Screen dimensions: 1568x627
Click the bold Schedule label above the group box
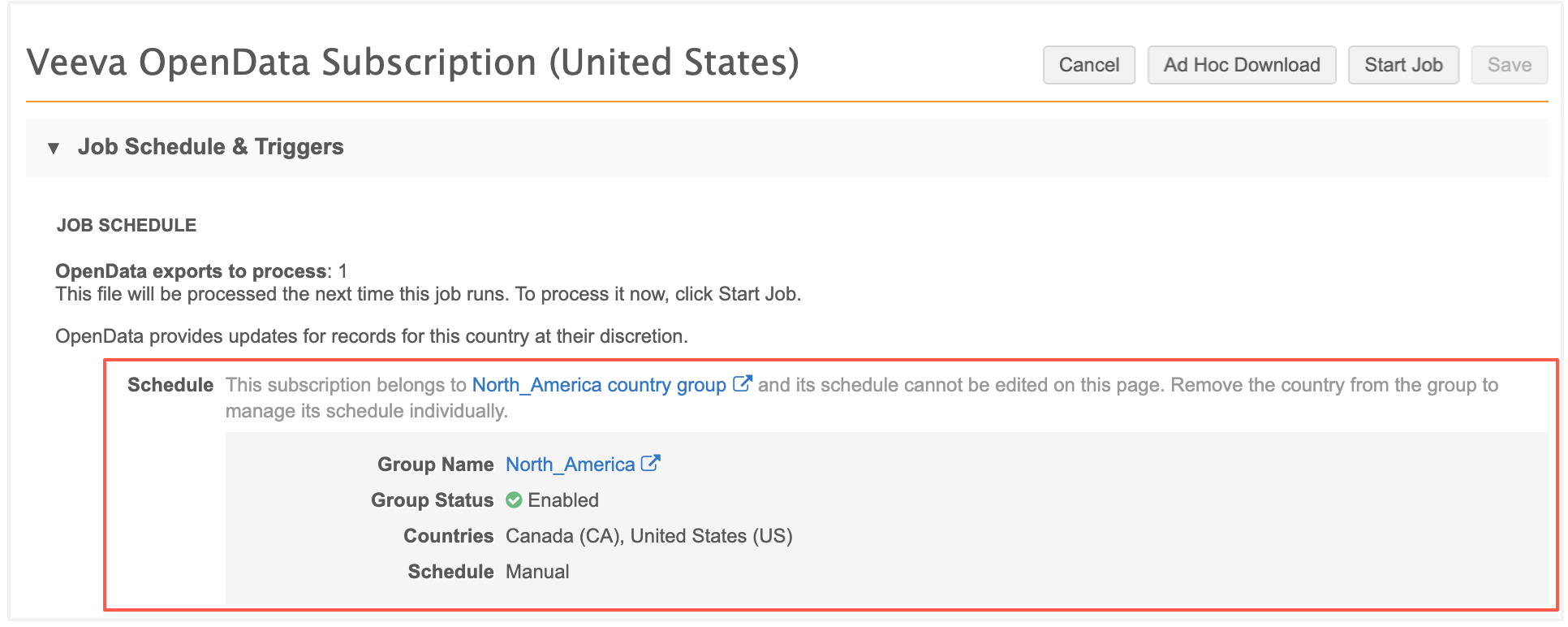click(x=170, y=385)
